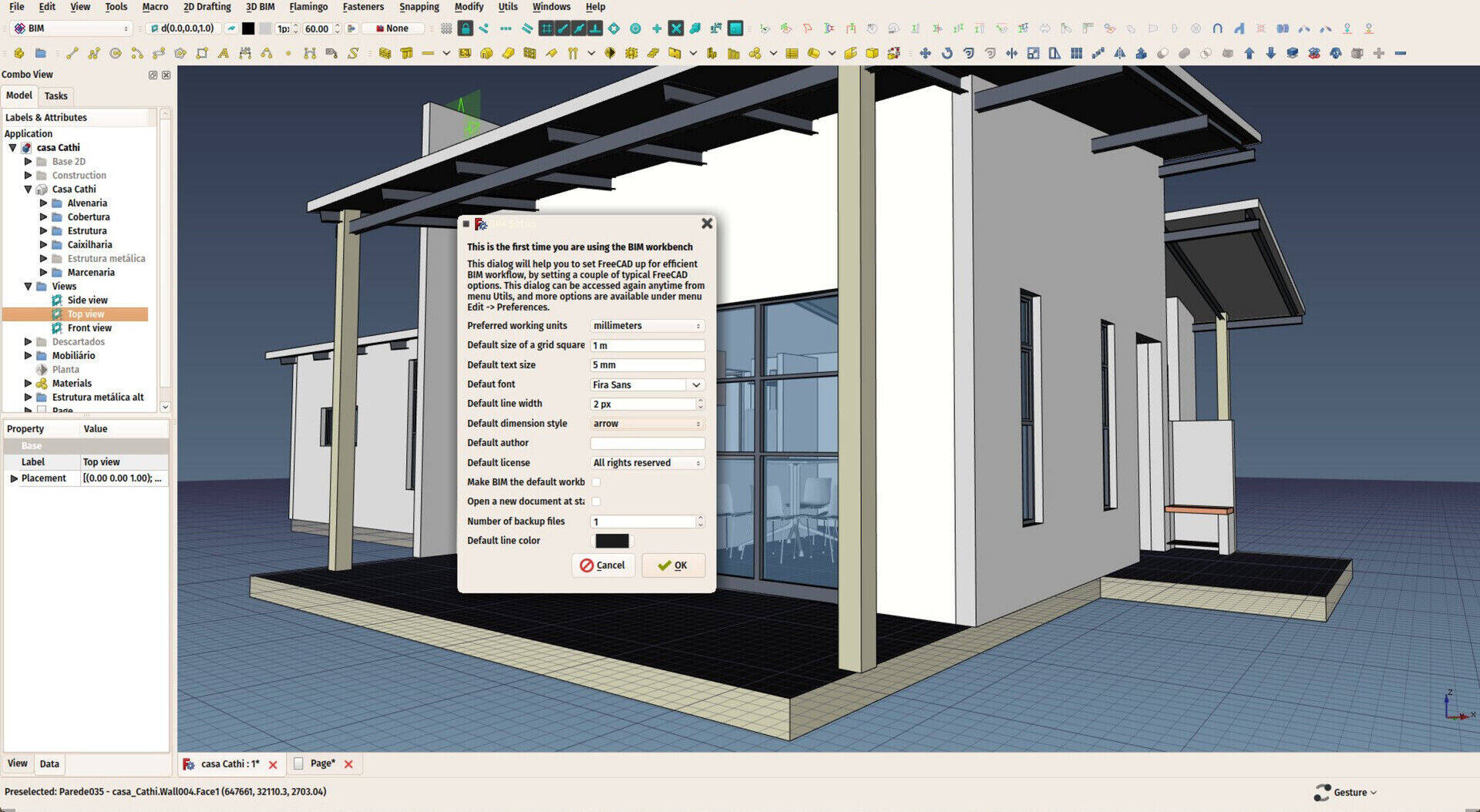
Task: Open the Default license dropdown
Action: pos(647,463)
